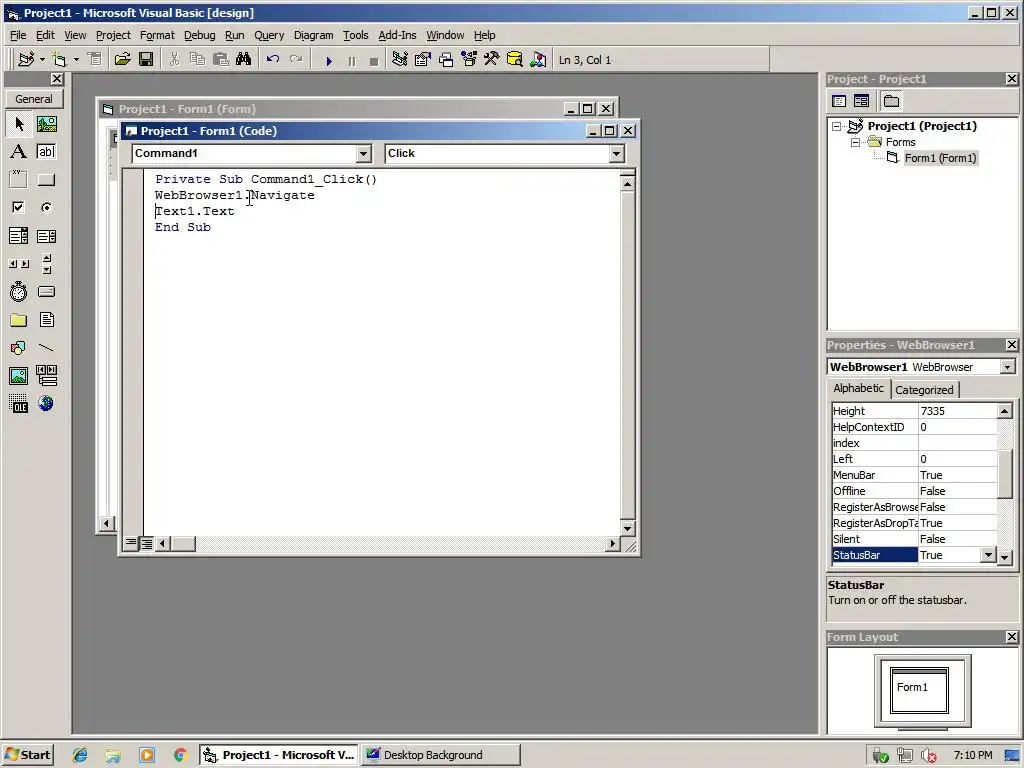The height and width of the screenshot is (768, 1024).
Task: Open StatusBar value dropdown arrow
Action: (988, 555)
